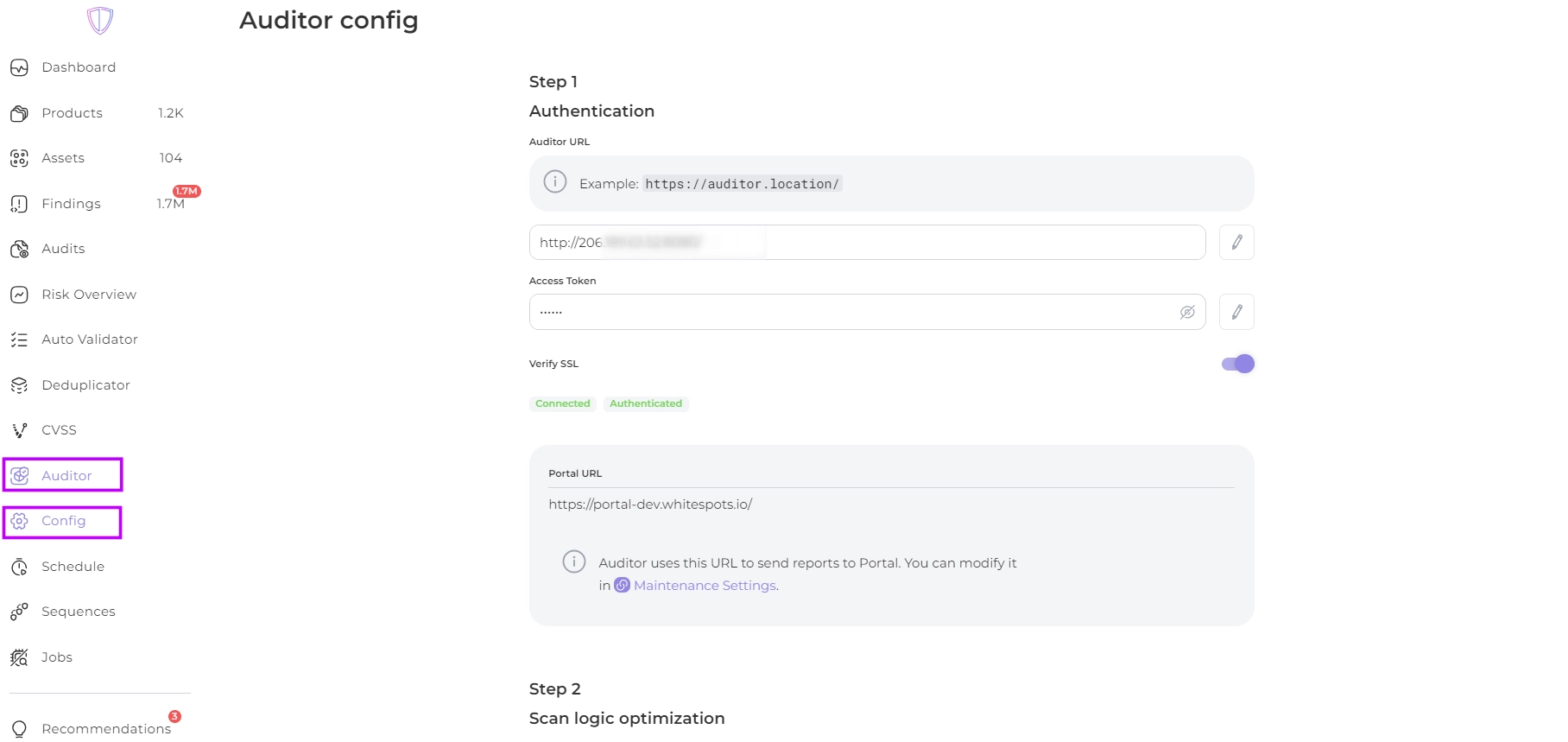Click the pencil icon beside Auditor URL
This screenshot has width=1568, height=742.
coord(1236,243)
